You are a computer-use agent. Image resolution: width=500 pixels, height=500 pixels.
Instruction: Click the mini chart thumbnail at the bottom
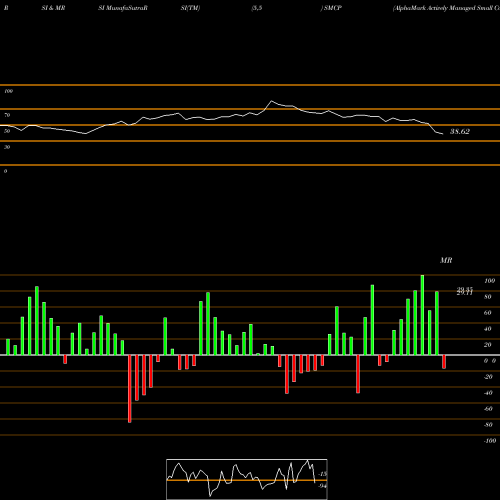247,479
